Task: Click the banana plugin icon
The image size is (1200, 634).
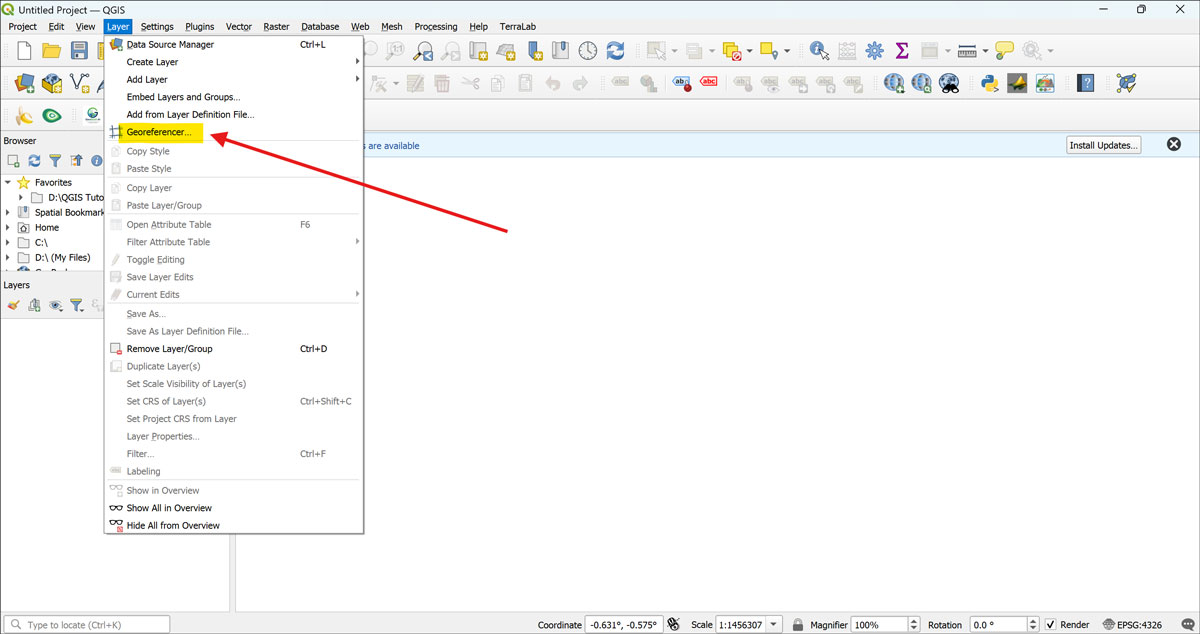Action: [x=24, y=116]
